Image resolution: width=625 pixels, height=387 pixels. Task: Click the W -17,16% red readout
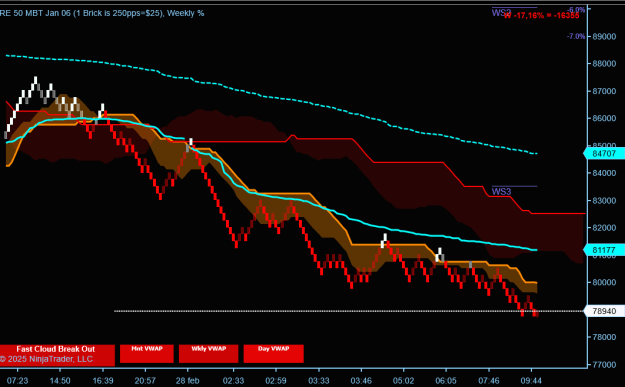point(541,16)
